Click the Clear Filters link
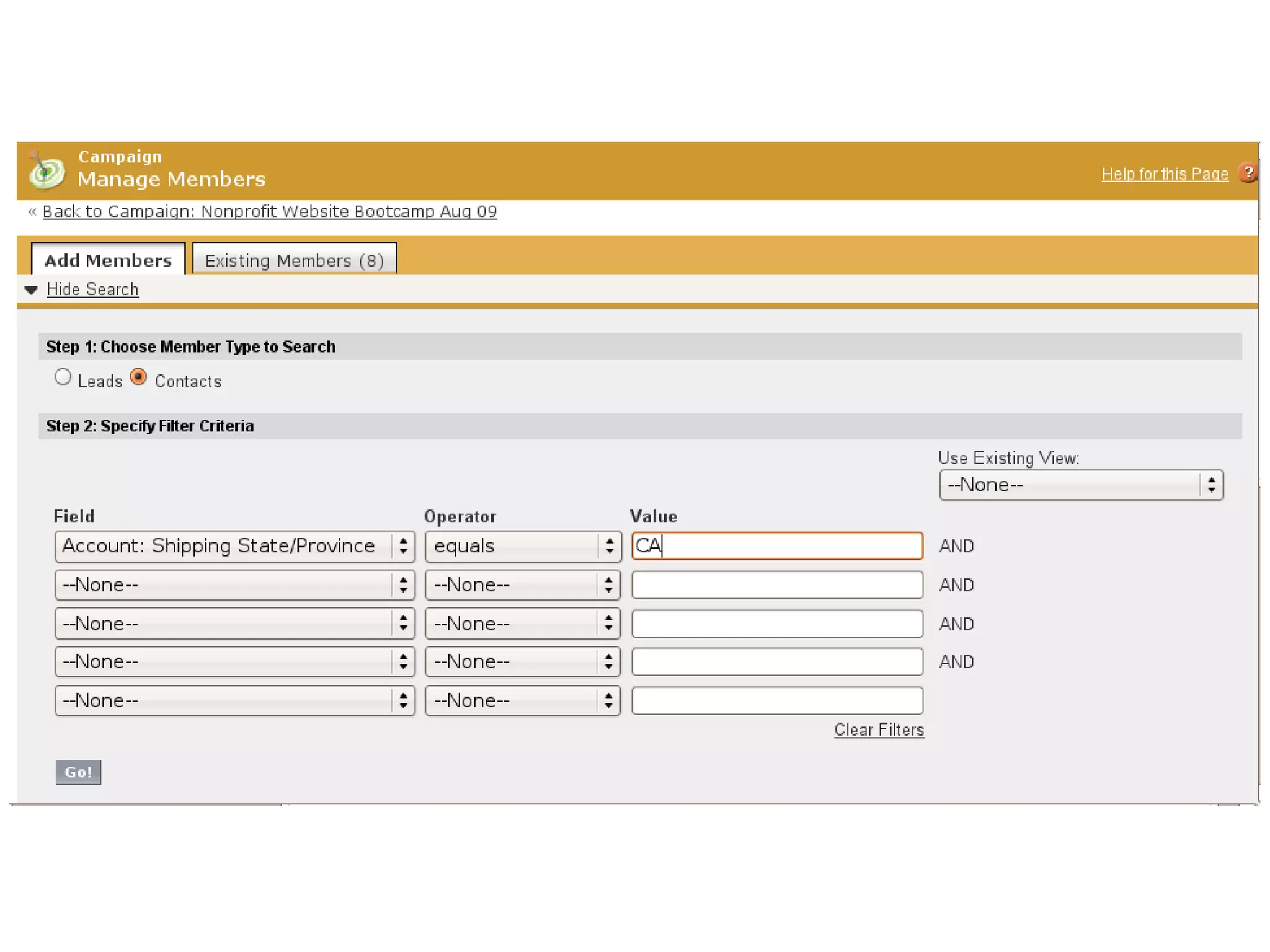 (879, 729)
